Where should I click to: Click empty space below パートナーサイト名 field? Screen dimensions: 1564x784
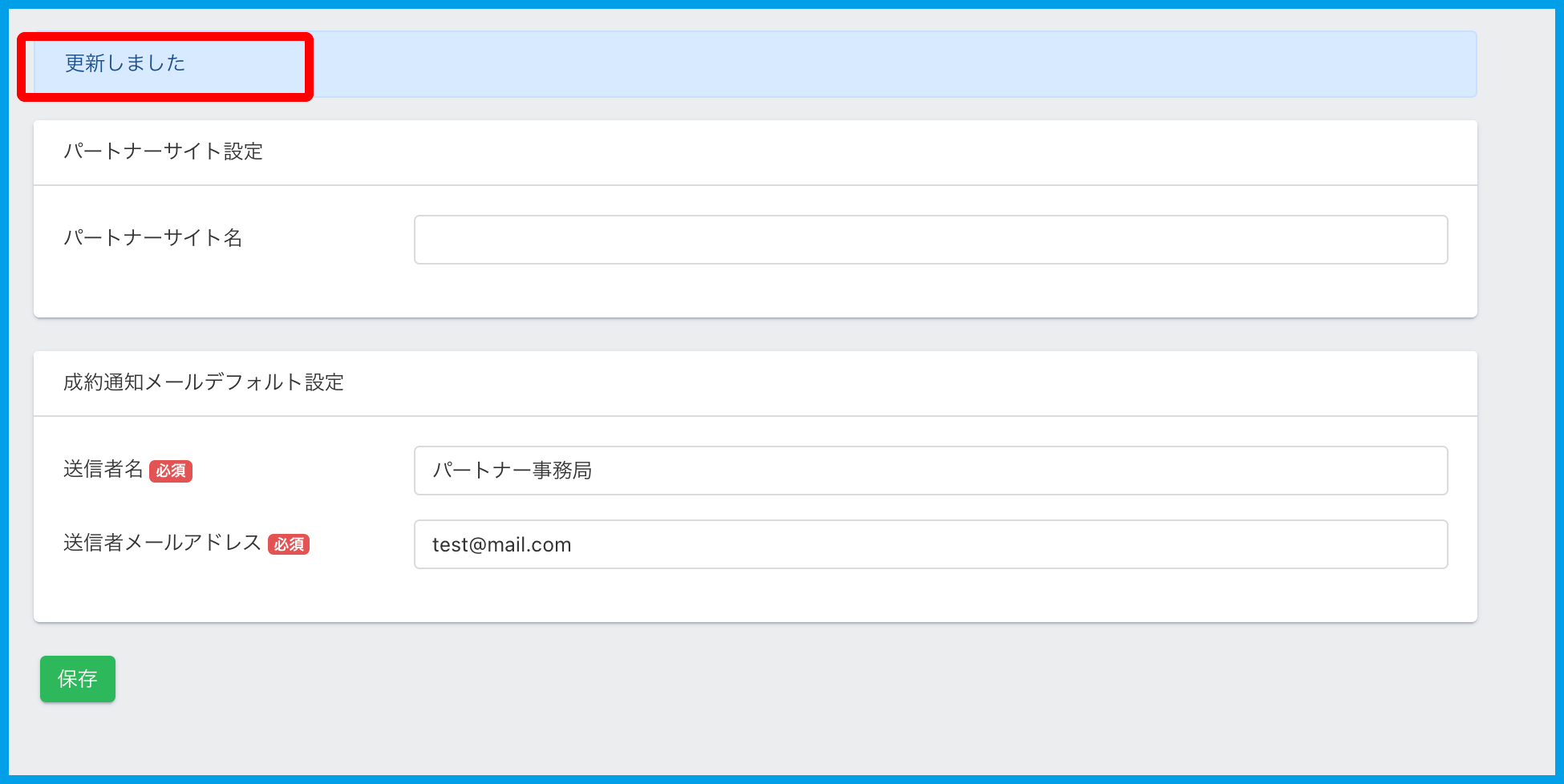930,291
